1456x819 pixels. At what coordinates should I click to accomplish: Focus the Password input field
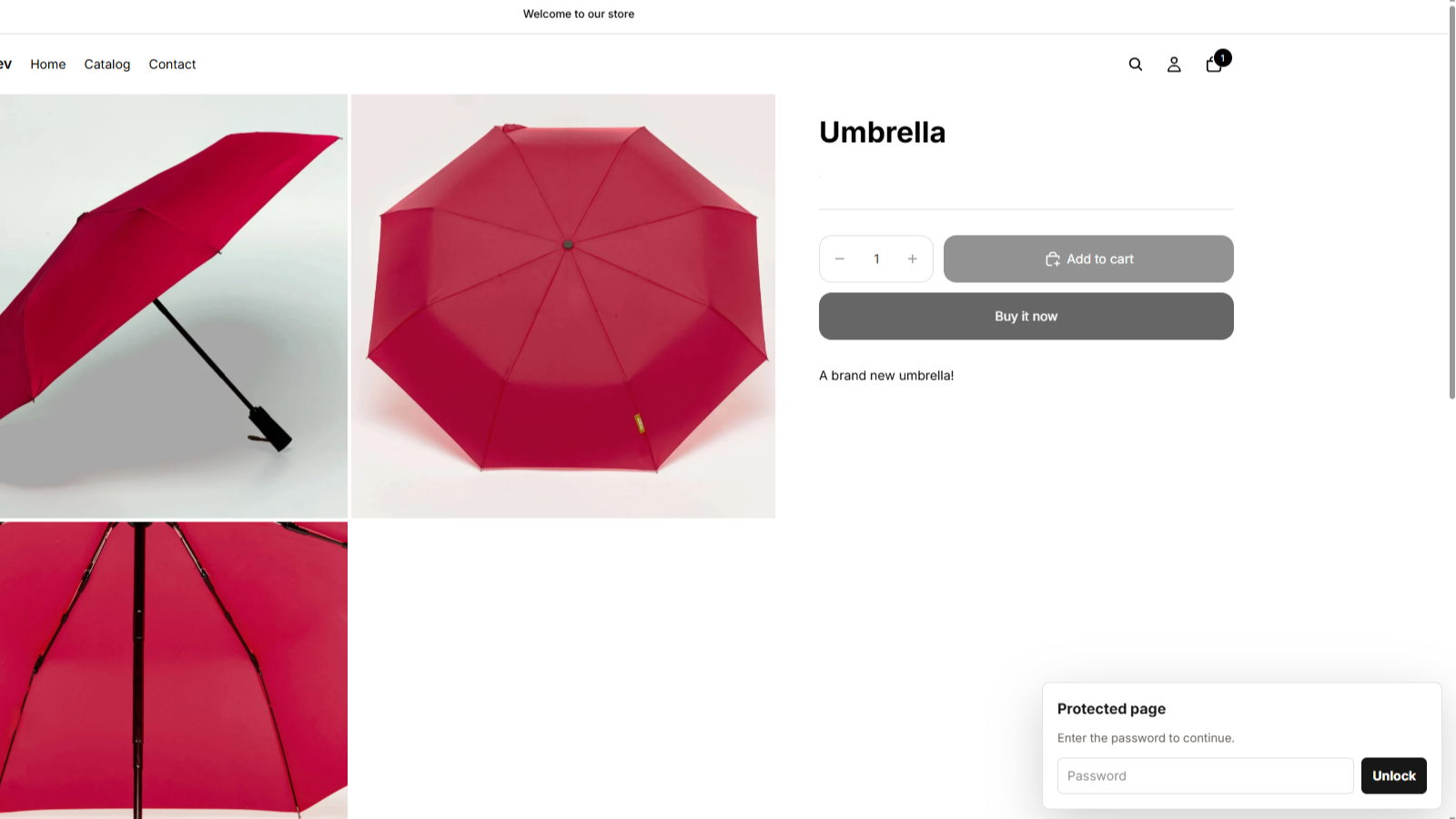pos(1205,776)
